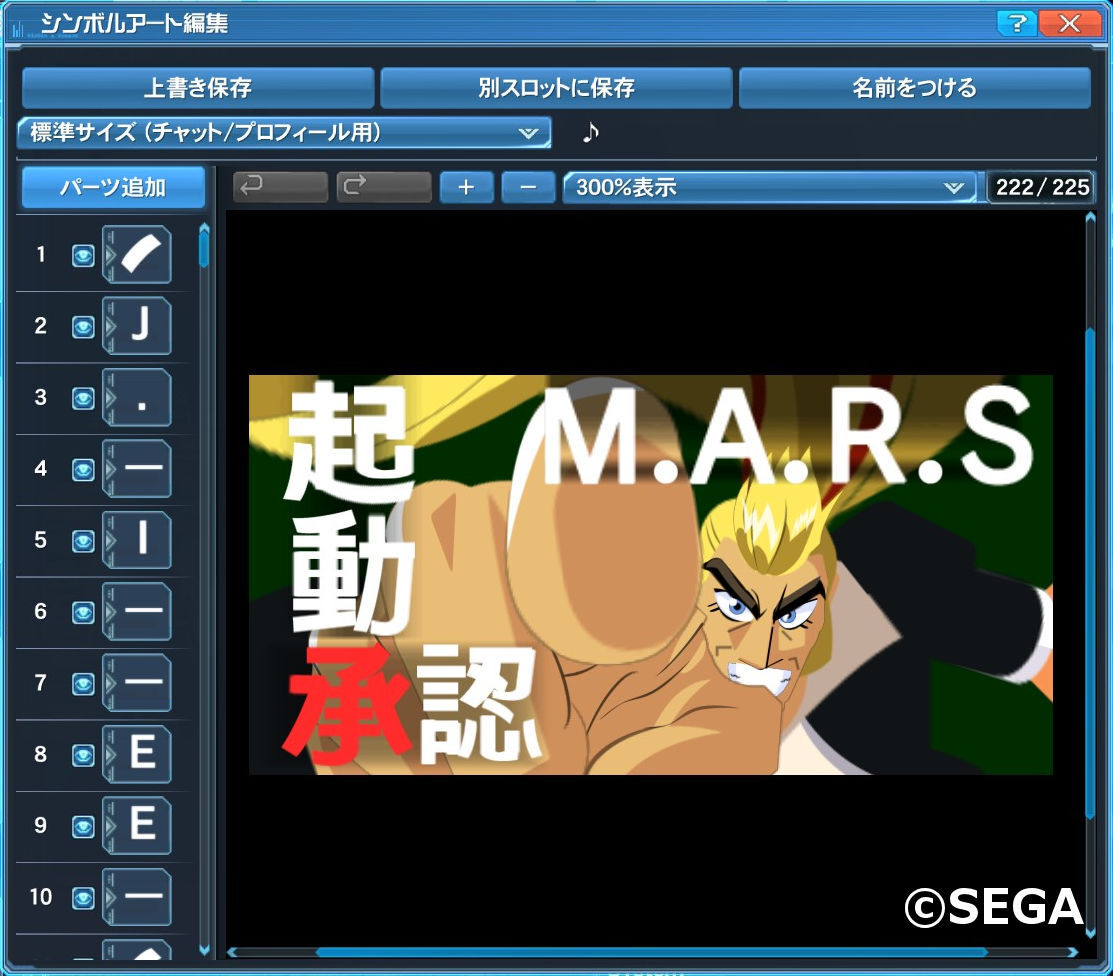1113x976 pixels.
Task: Hide layer 8 using its eye icon
Action: [x=83, y=756]
